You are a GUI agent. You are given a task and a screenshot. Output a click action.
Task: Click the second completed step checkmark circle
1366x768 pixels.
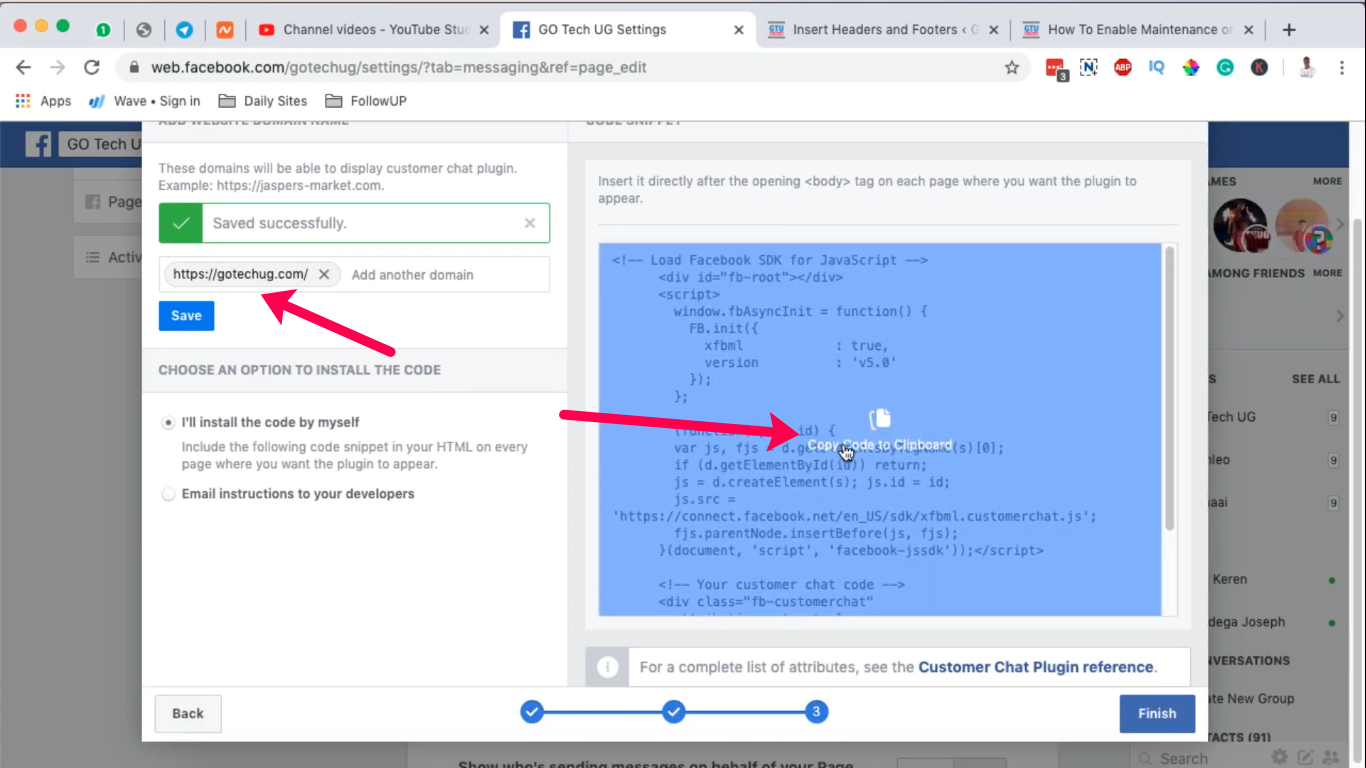click(x=674, y=712)
